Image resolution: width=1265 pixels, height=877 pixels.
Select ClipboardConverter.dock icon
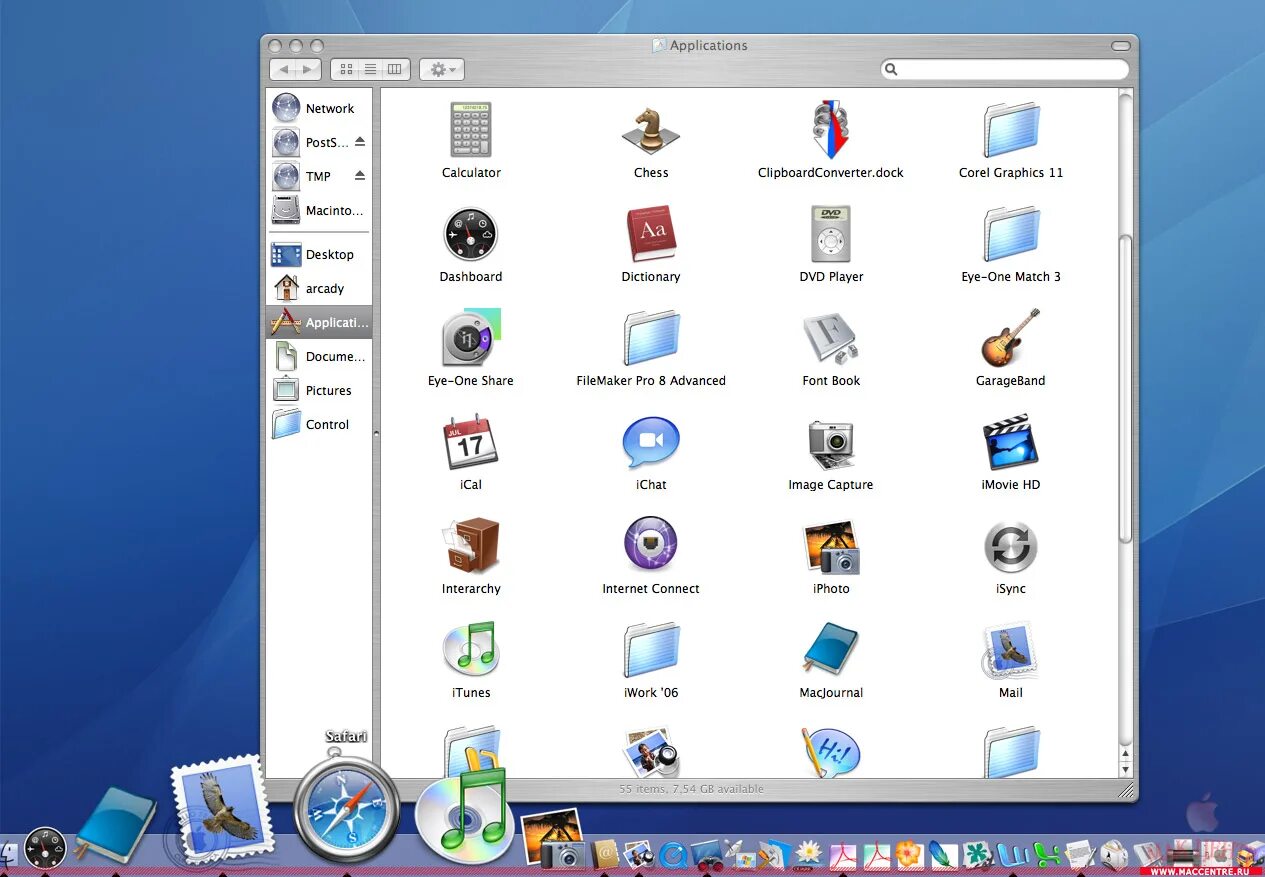(x=830, y=130)
